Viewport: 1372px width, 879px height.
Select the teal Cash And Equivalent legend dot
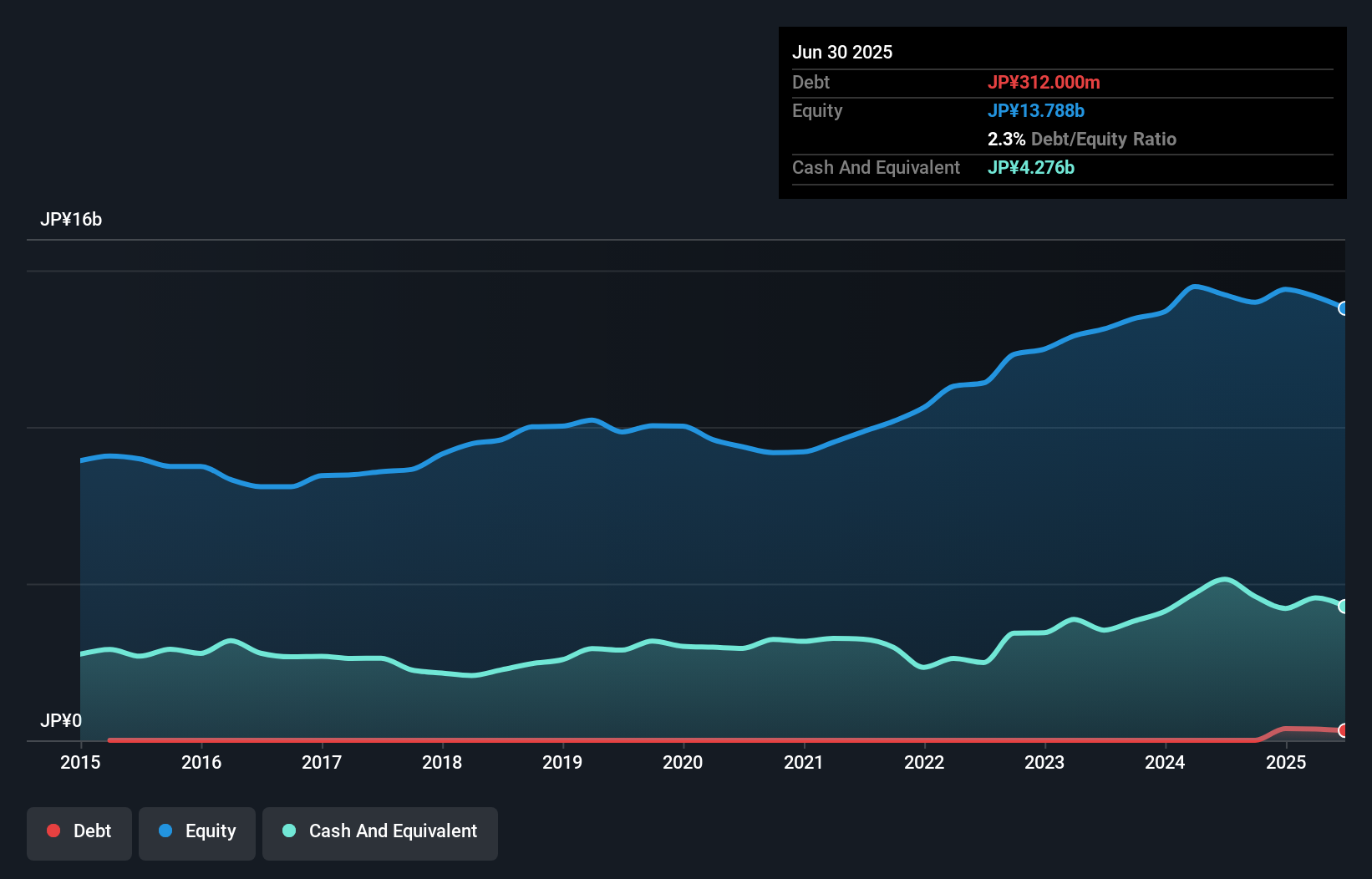pos(287,831)
